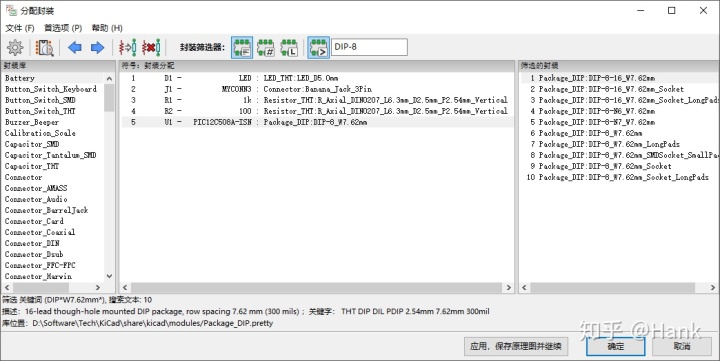Screen dimensions: 720x361
Task: Select Connector_DIN library
Action: [x=54, y=243]
